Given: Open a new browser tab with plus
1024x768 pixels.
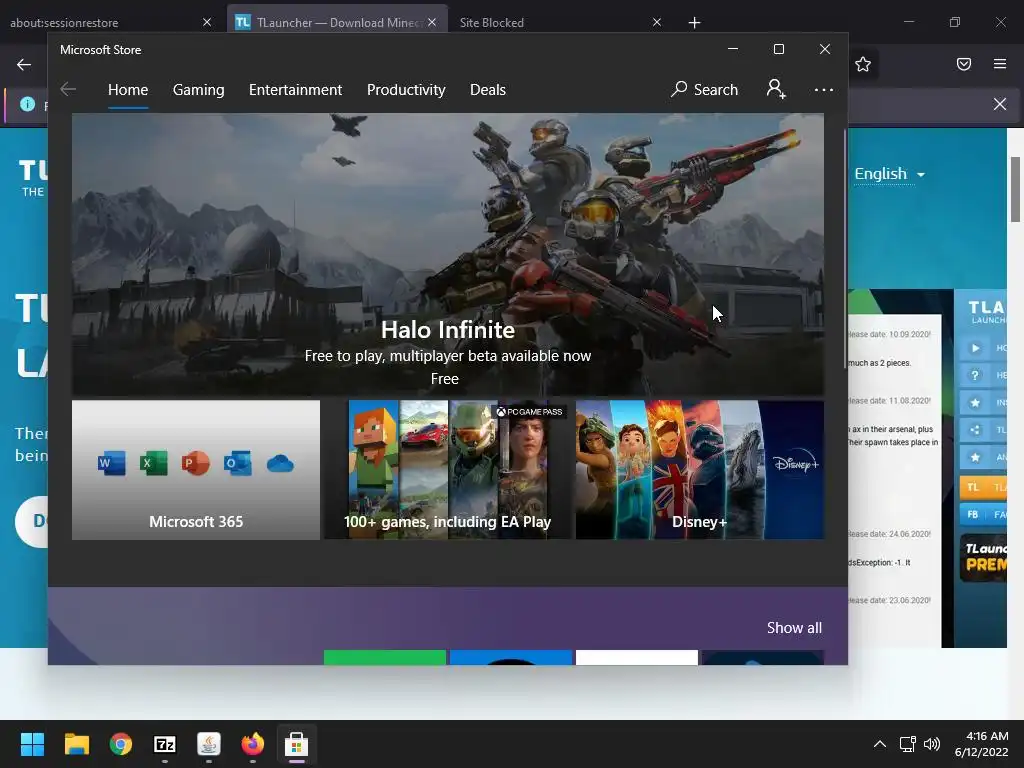Looking at the screenshot, I should (694, 23).
